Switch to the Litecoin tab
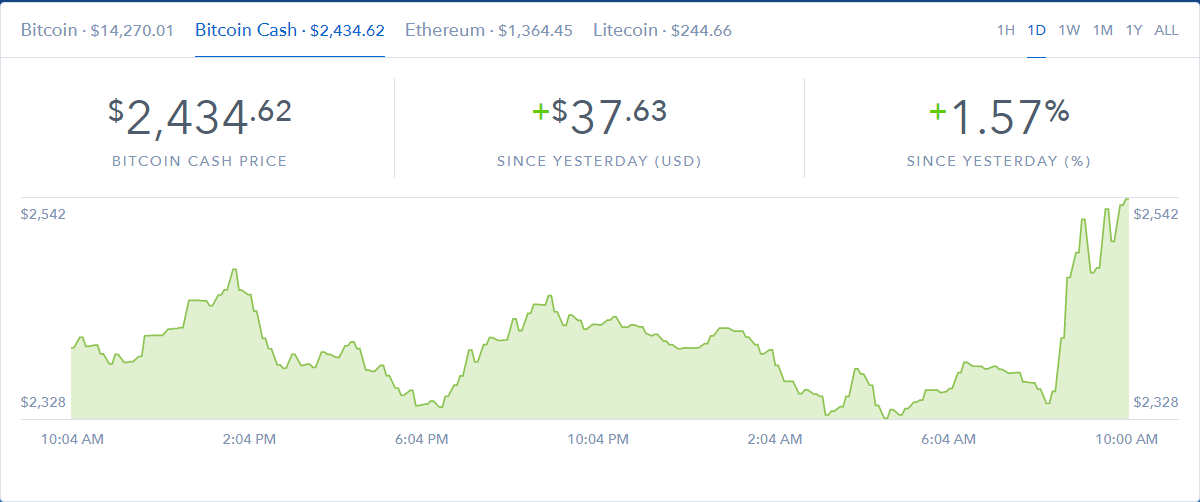1200x502 pixels. point(662,30)
